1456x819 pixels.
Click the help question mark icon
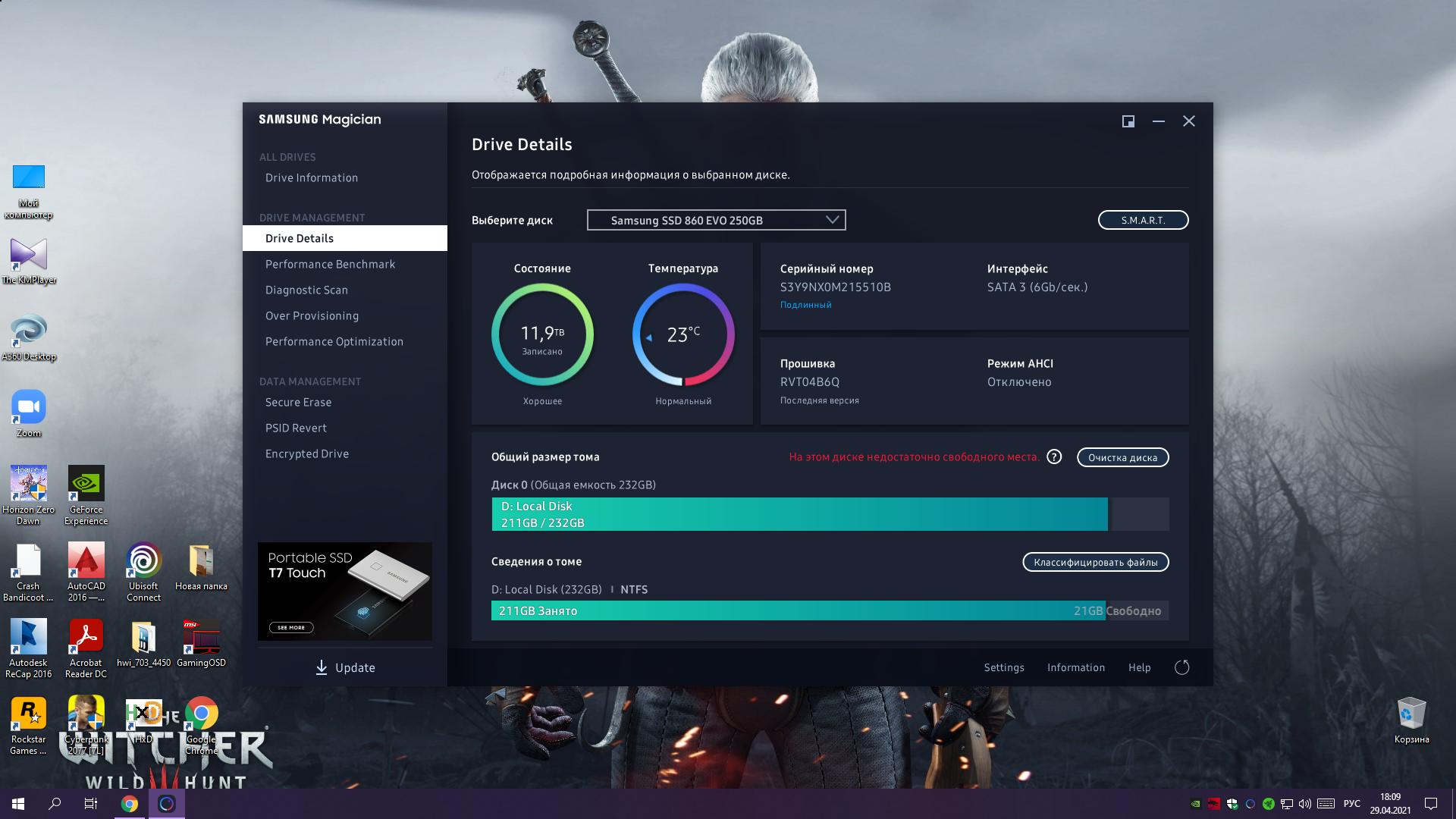click(x=1054, y=457)
